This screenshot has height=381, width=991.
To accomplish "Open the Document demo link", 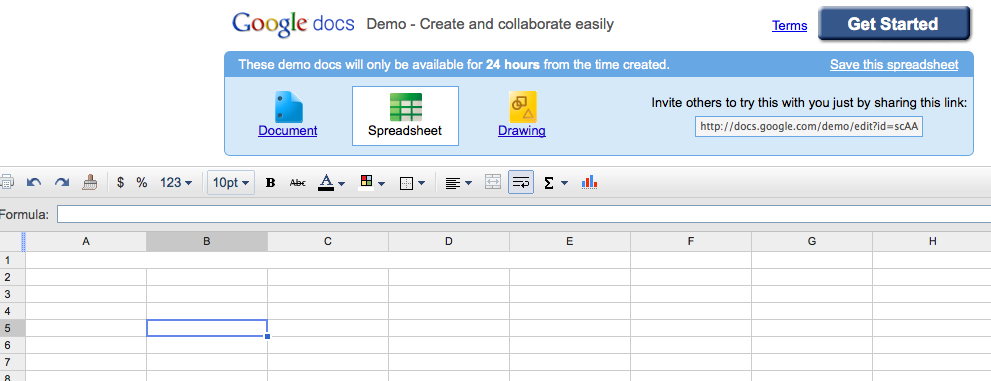I will [x=288, y=131].
